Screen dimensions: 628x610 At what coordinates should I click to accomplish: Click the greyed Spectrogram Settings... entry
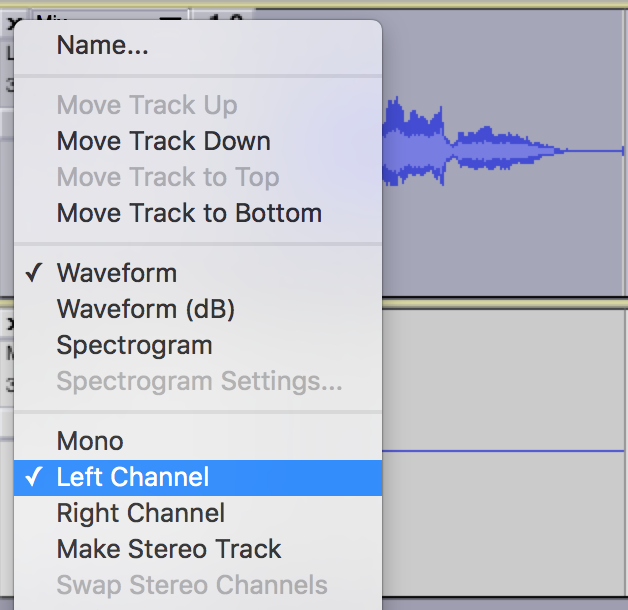pyautogui.click(x=199, y=381)
